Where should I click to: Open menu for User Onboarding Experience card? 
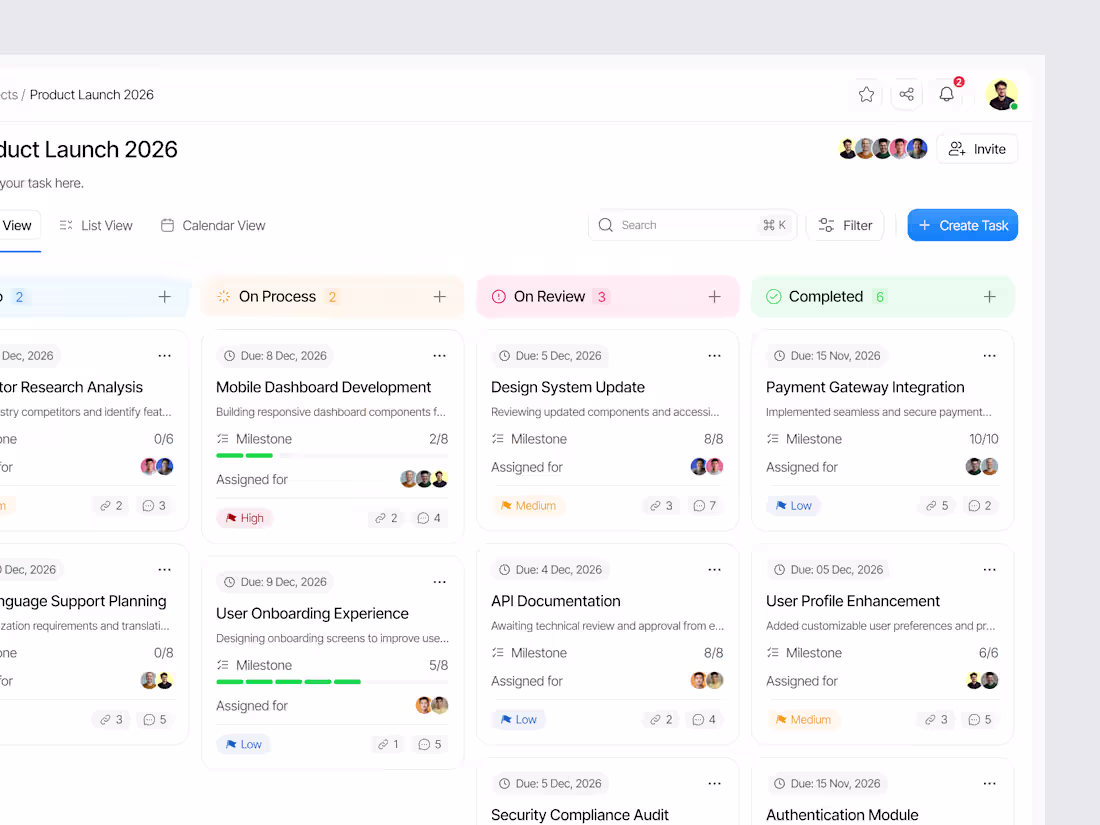pos(440,582)
